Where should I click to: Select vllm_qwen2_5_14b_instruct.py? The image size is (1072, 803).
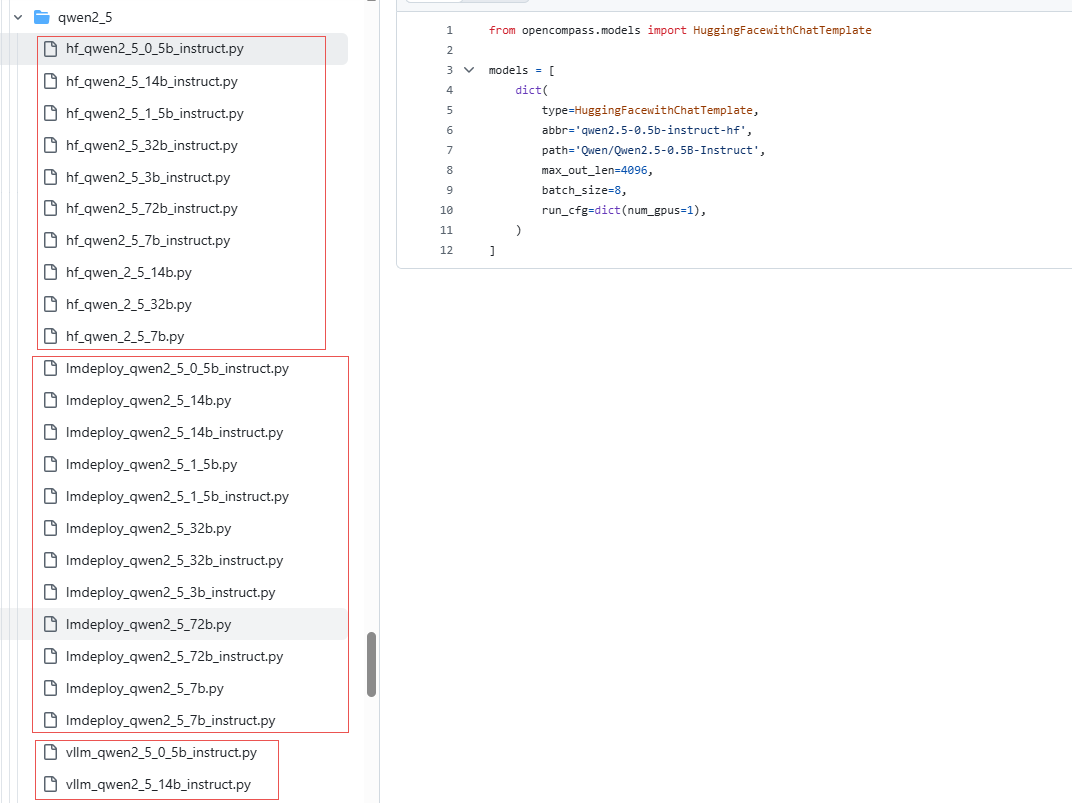click(159, 785)
